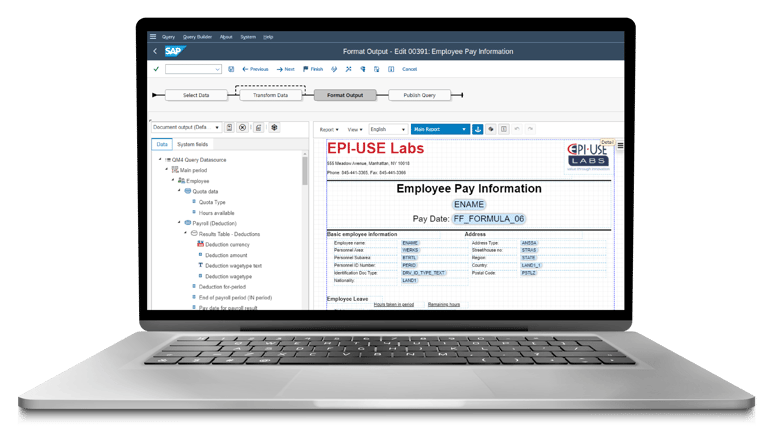Select the Quota Type tree item
The height and width of the screenshot is (443, 767).
coord(212,202)
